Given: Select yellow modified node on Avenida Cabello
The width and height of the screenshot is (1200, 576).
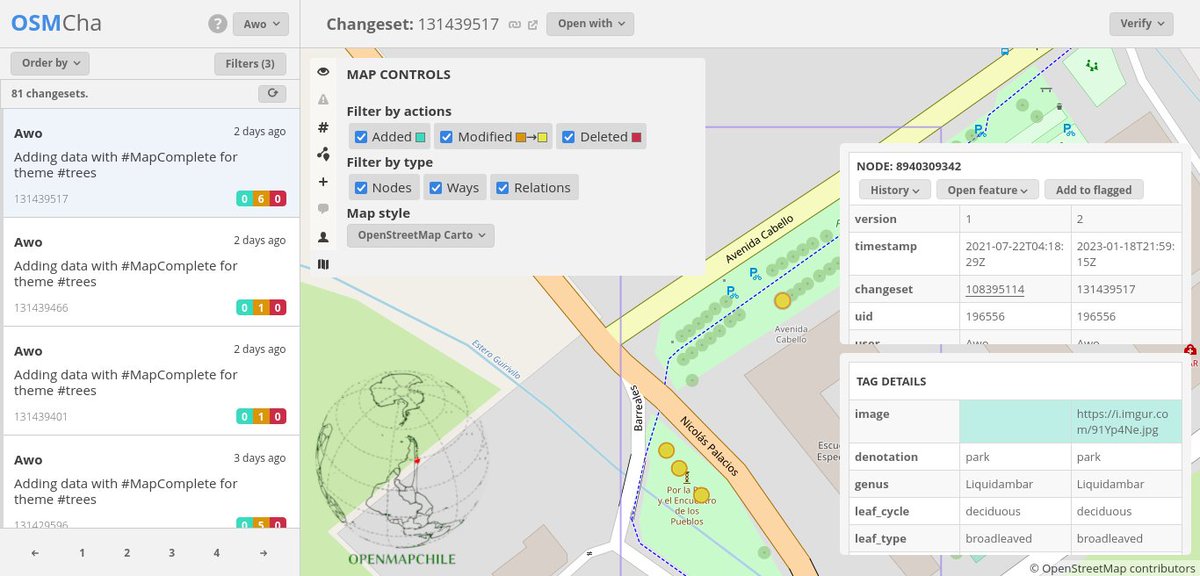Looking at the screenshot, I should pyautogui.click(x=782, y=300).
